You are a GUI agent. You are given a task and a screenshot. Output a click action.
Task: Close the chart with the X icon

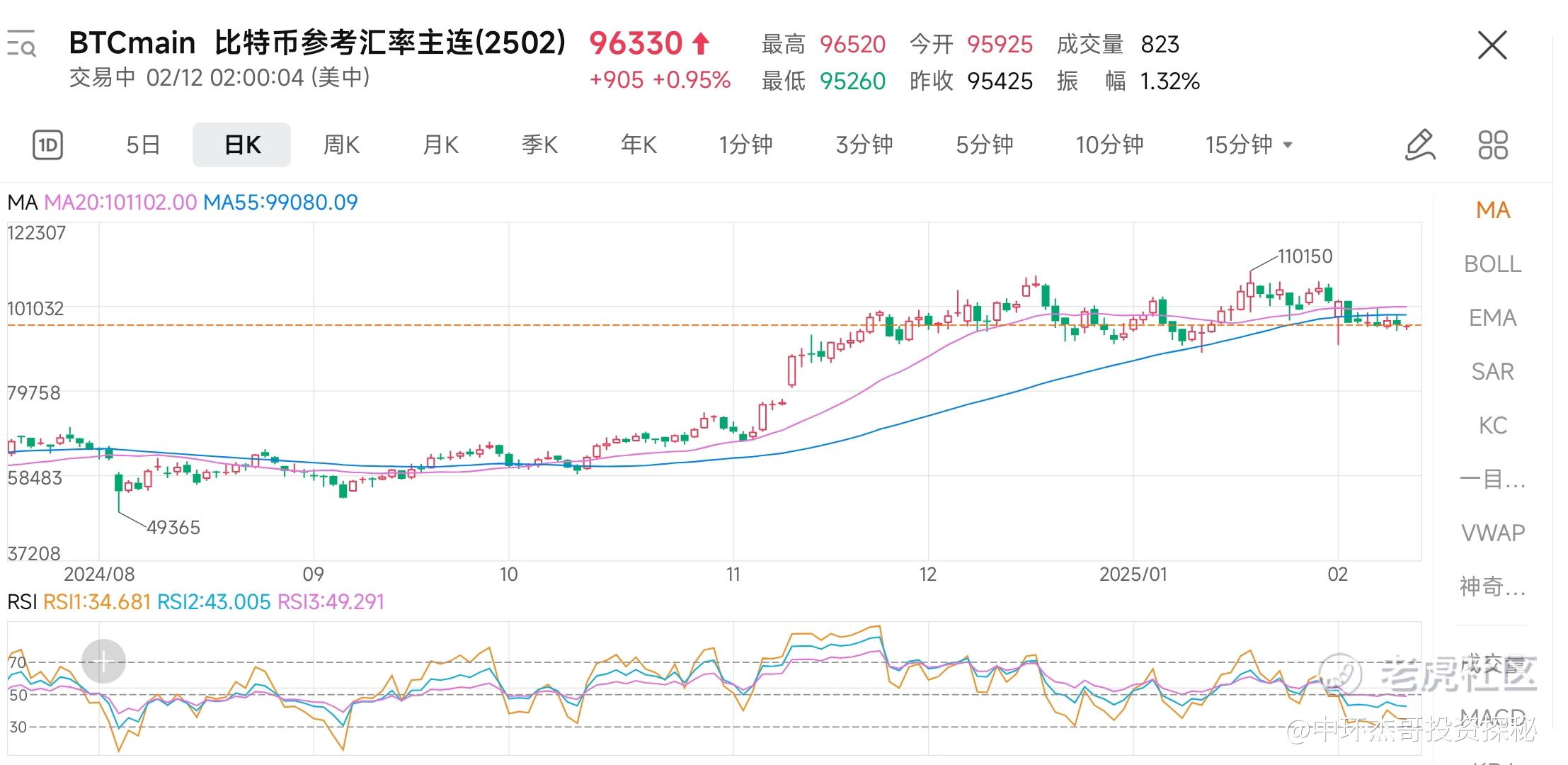1492,46
